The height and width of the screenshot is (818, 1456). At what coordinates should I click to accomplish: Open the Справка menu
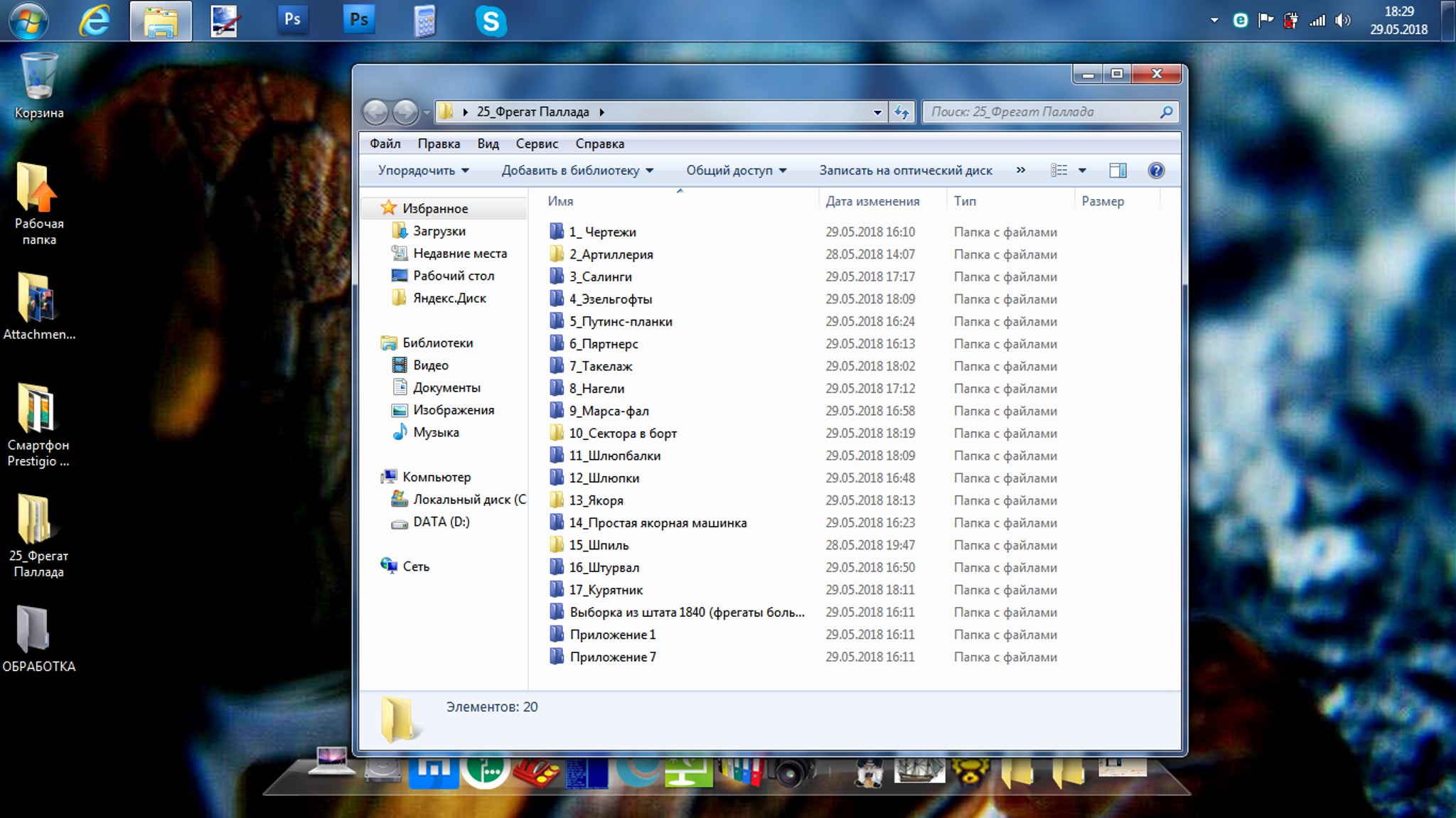pyautogui.click(x=600, y=144)
